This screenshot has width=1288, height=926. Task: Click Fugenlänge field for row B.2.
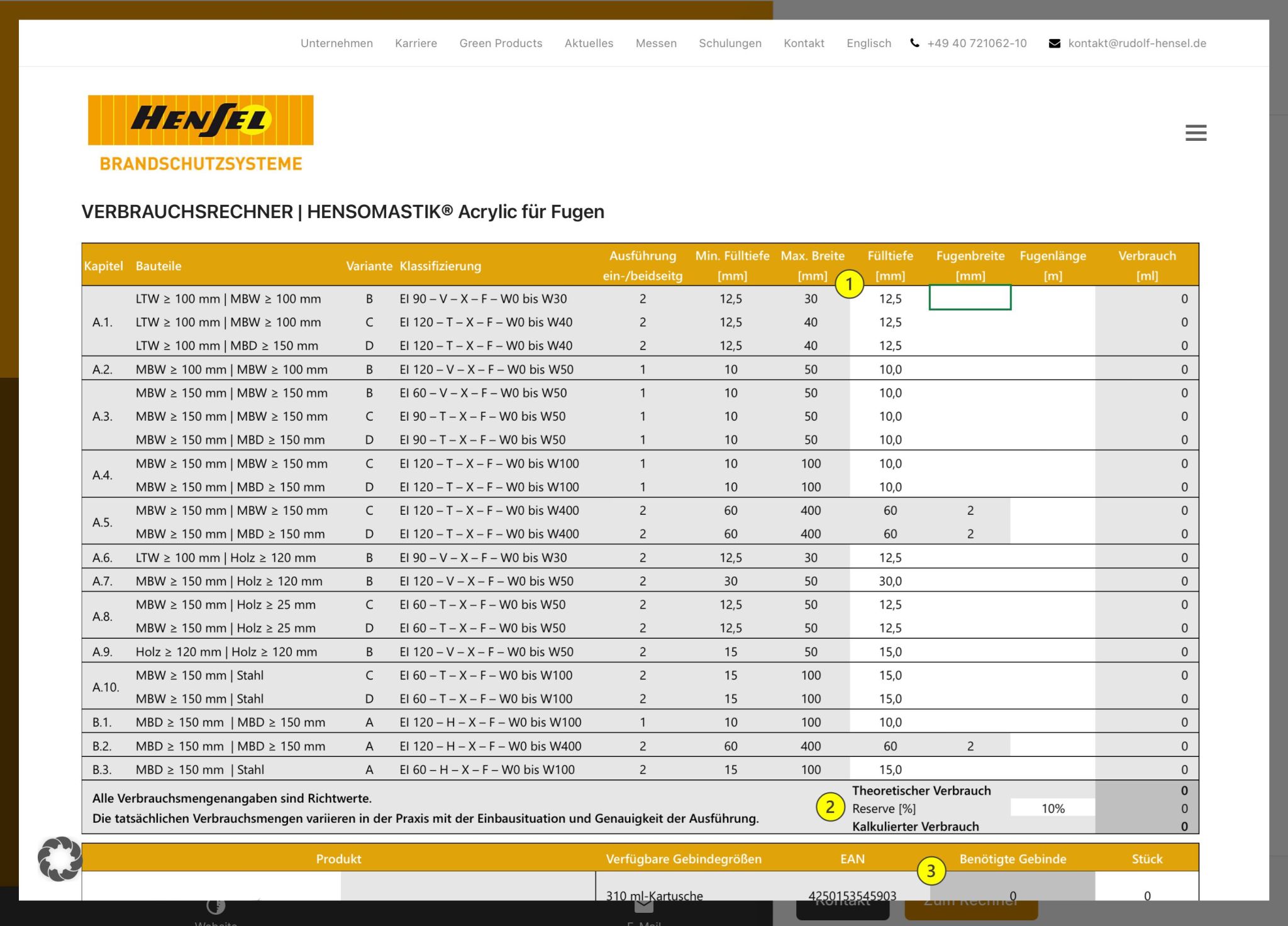(1052, 746)
